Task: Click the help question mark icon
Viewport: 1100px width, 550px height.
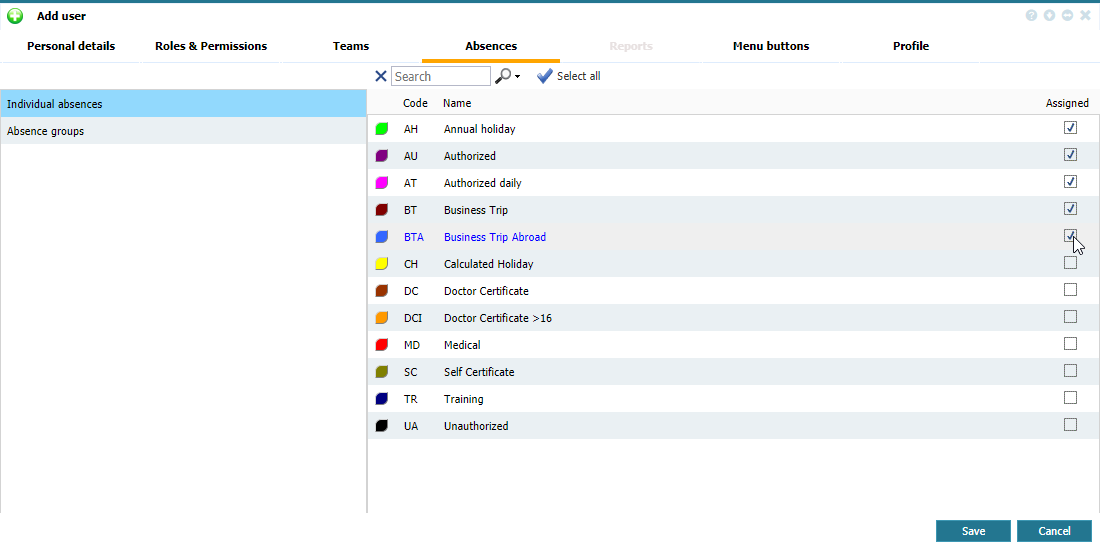Action: (1031, 16)
